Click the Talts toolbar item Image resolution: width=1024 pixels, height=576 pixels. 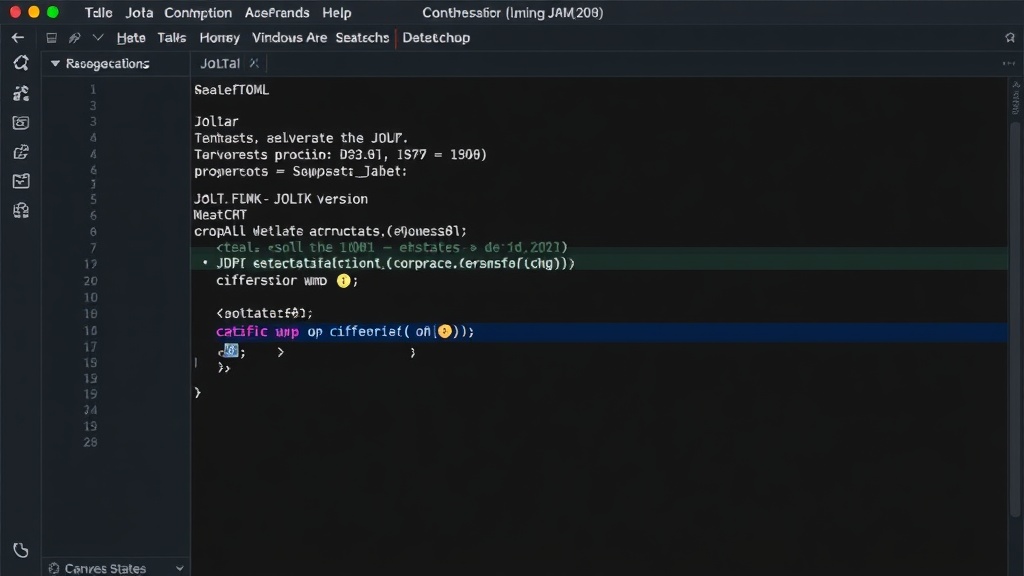pyautogui.click(x=172, y=38)
